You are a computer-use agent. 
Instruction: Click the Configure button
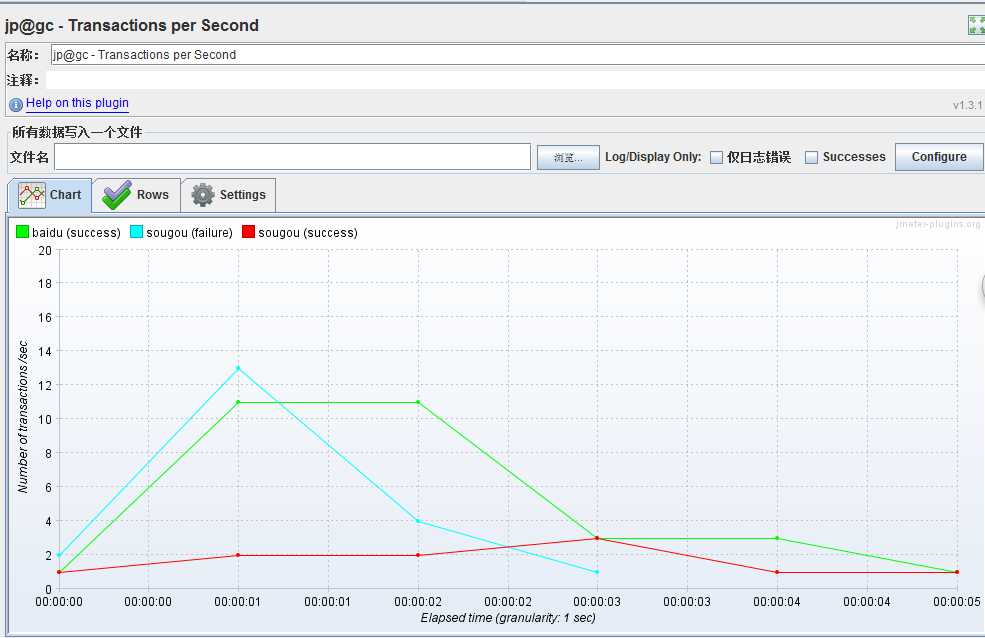click(x=939, y=157)
